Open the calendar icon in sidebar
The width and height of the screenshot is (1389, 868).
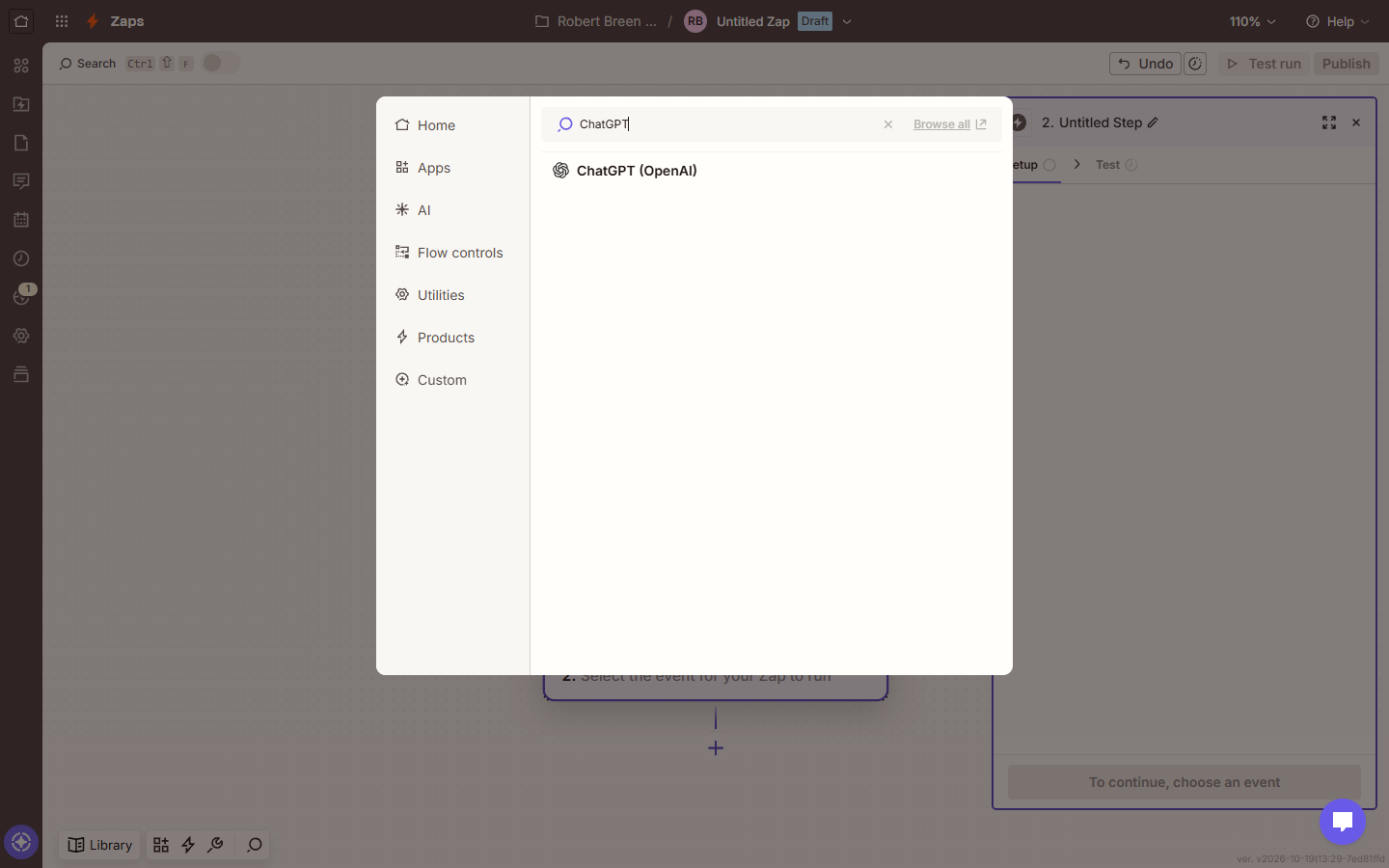pos(21,219)
